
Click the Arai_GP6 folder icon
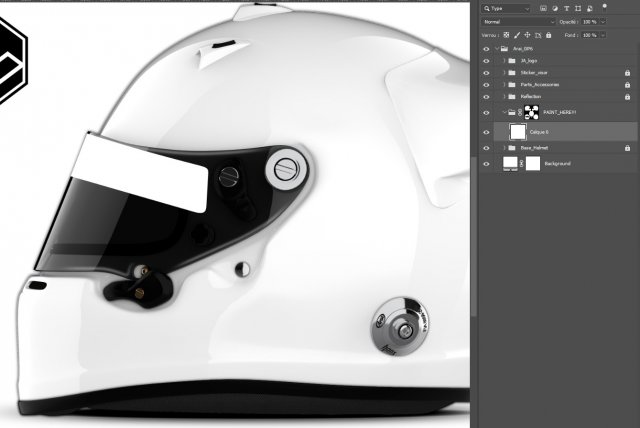click(504, 49)
